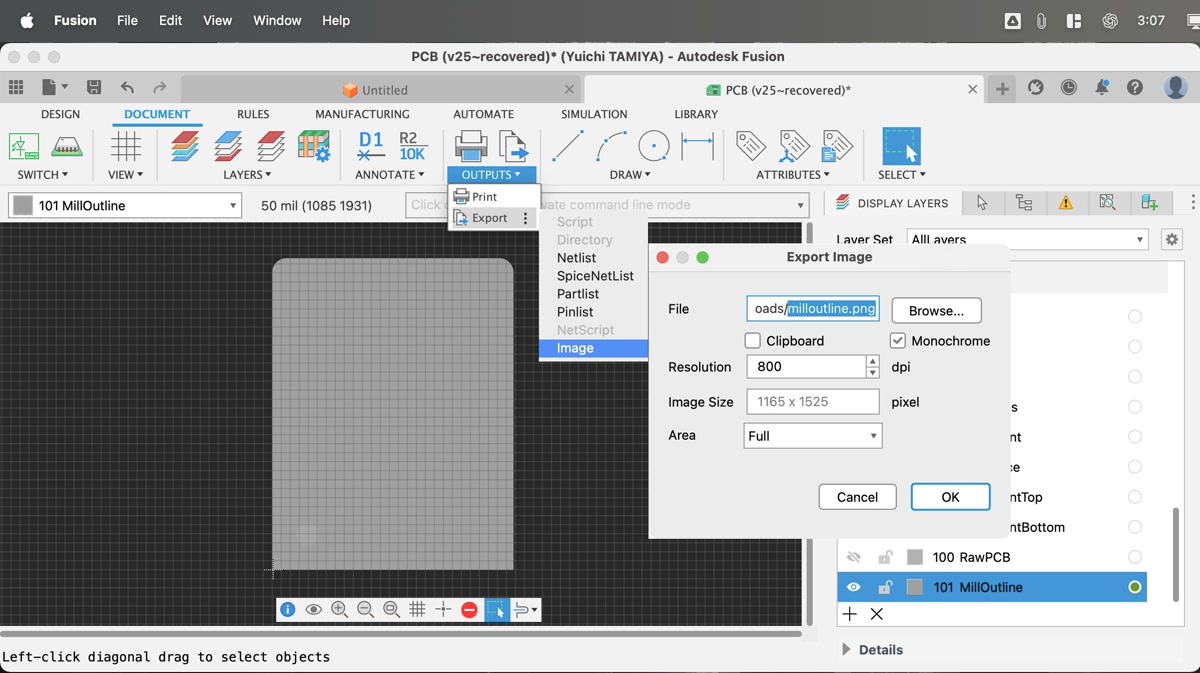Open the Window menu in menu bar
This screenshot has height=673, width=1200.
(277, 20)
